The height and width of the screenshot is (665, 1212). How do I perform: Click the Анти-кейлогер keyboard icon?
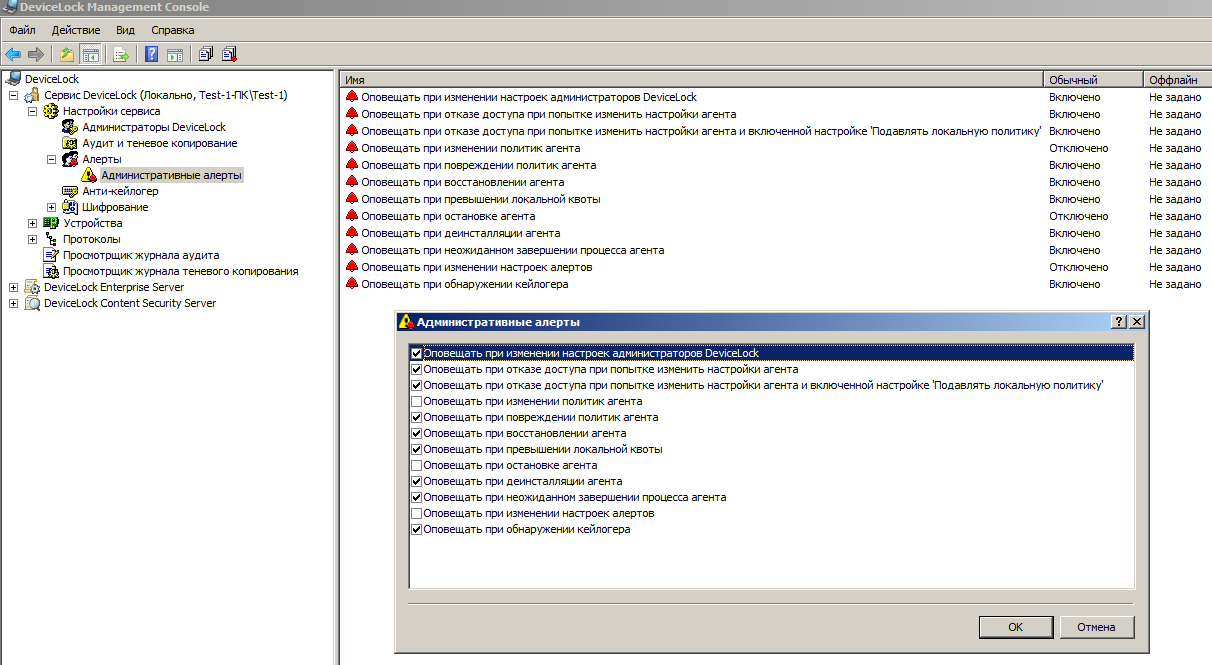[70, 191]
